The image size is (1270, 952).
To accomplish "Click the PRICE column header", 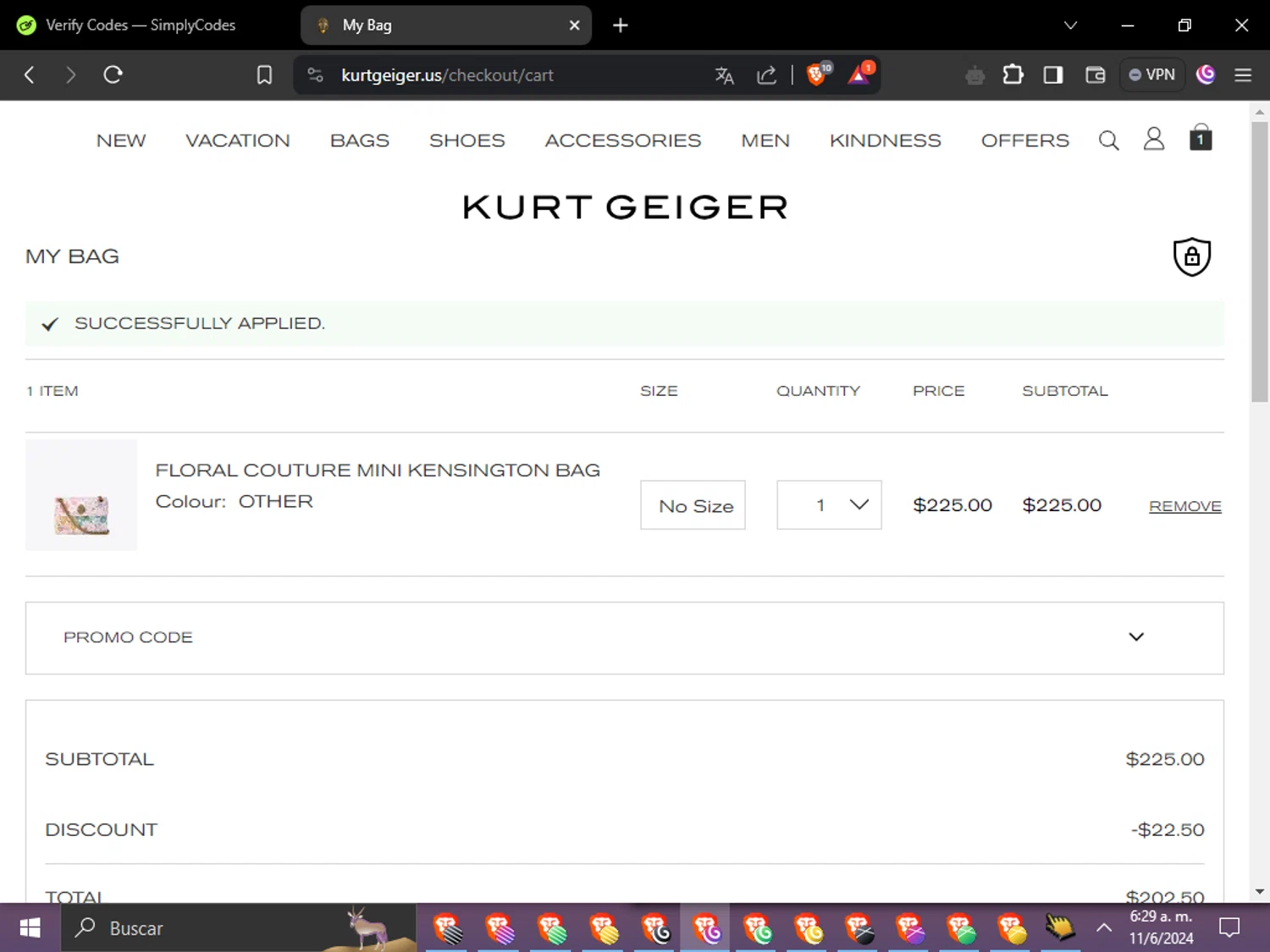I will [939, 391].
